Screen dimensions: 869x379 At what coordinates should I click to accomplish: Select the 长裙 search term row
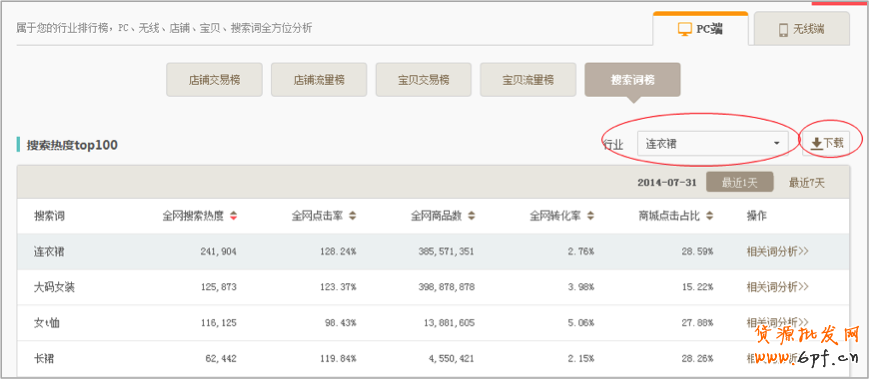433,358
